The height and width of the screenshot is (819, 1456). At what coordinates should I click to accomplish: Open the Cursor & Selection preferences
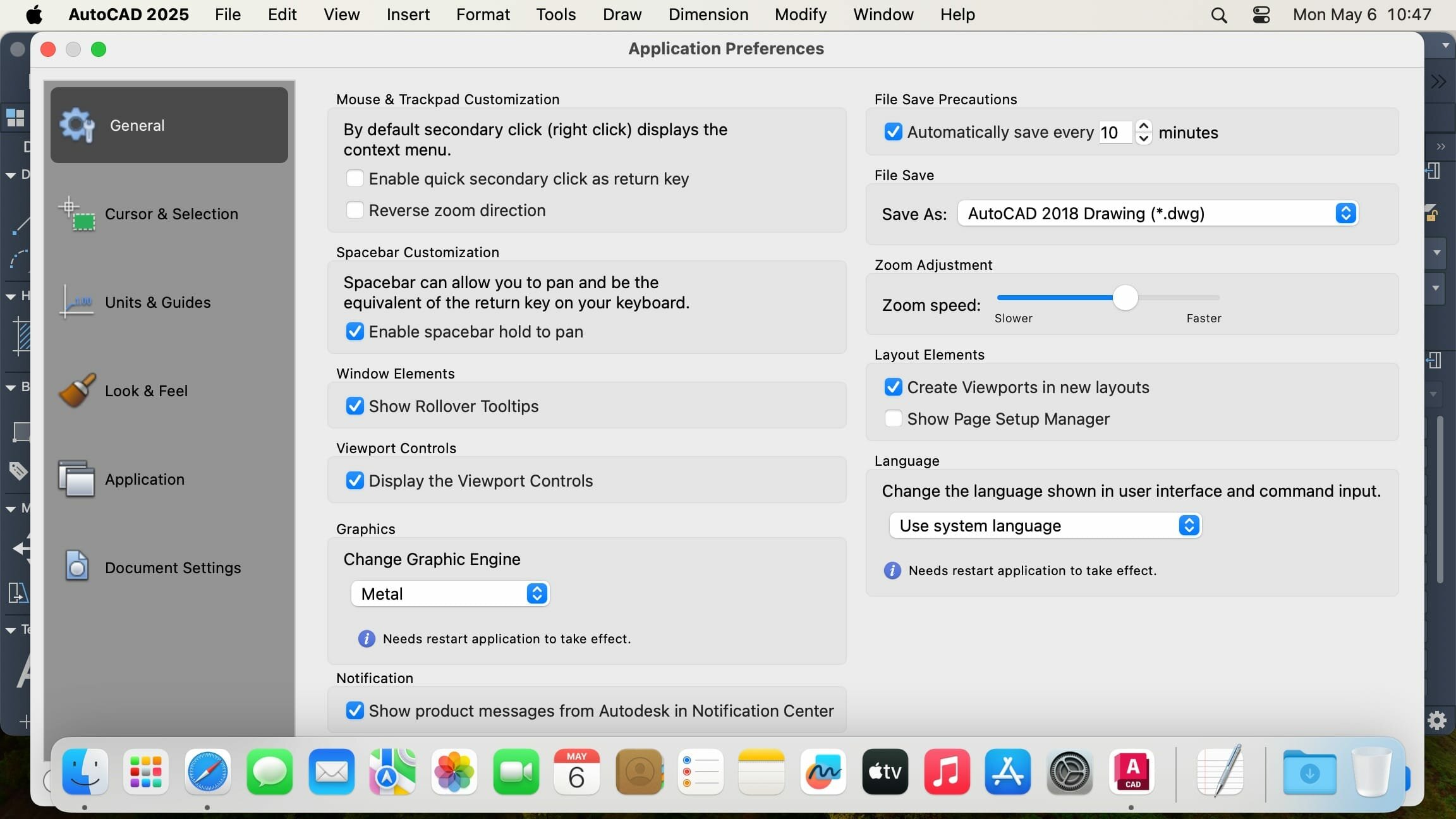(169, 214)
